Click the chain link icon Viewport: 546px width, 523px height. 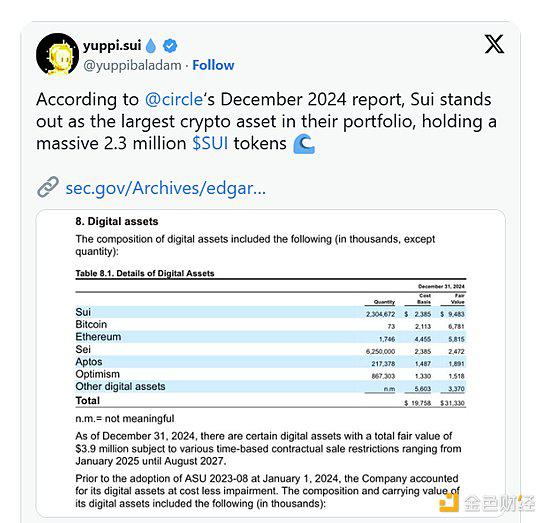click(48, 187)
